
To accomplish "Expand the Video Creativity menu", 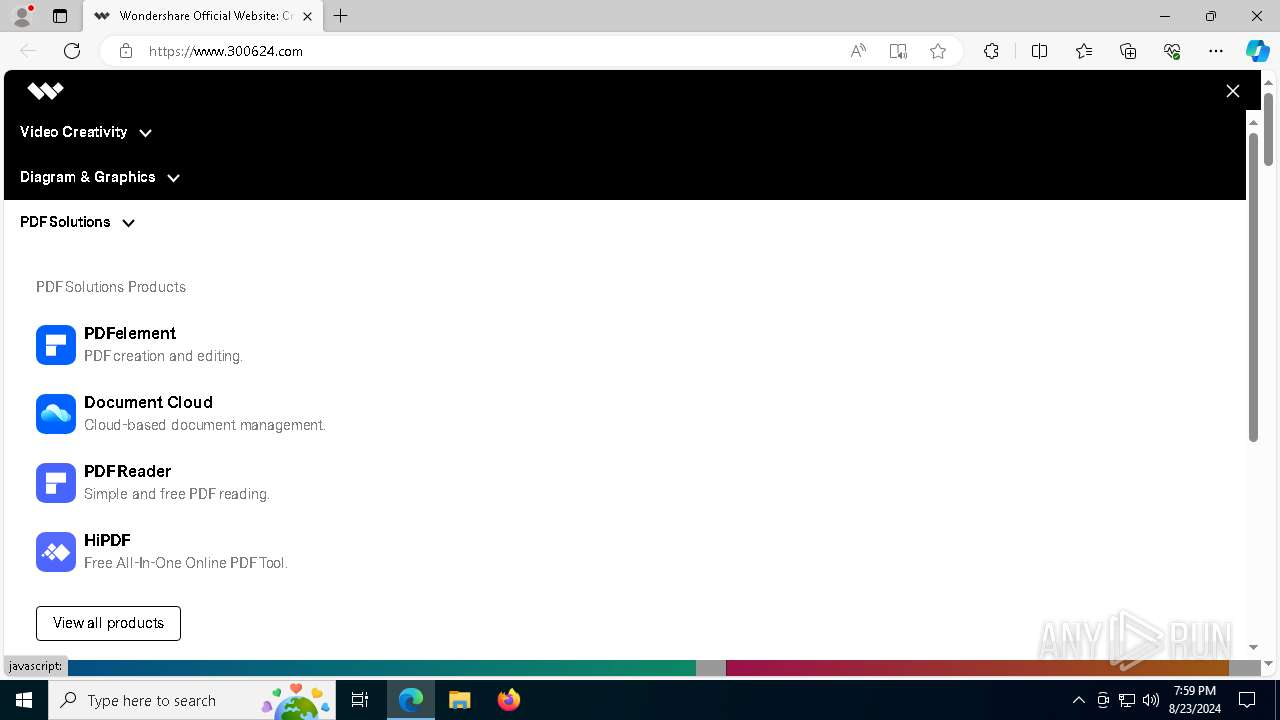I will [x=86, y=132].
